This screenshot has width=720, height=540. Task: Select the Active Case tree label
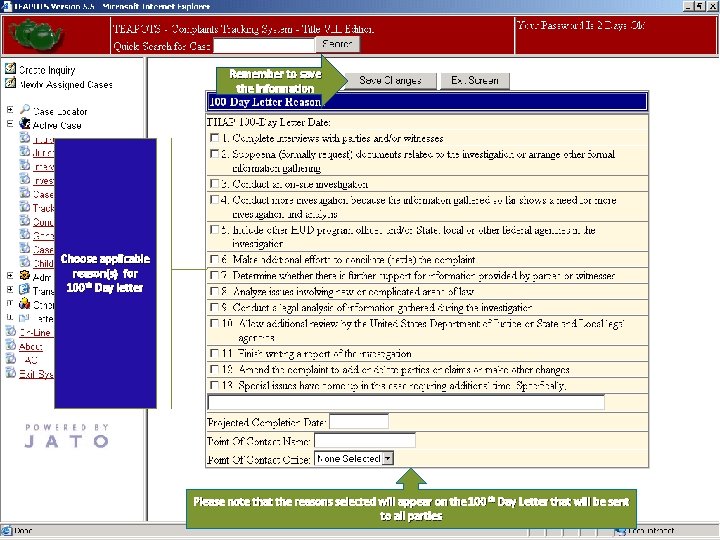tap(57, 125)
